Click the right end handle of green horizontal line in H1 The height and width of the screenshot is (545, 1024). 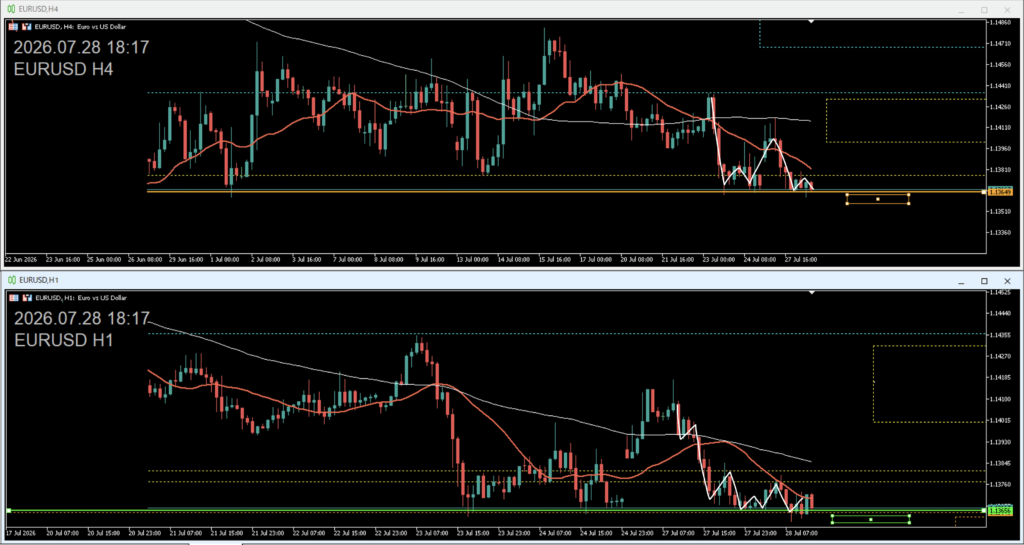point(984,510)
